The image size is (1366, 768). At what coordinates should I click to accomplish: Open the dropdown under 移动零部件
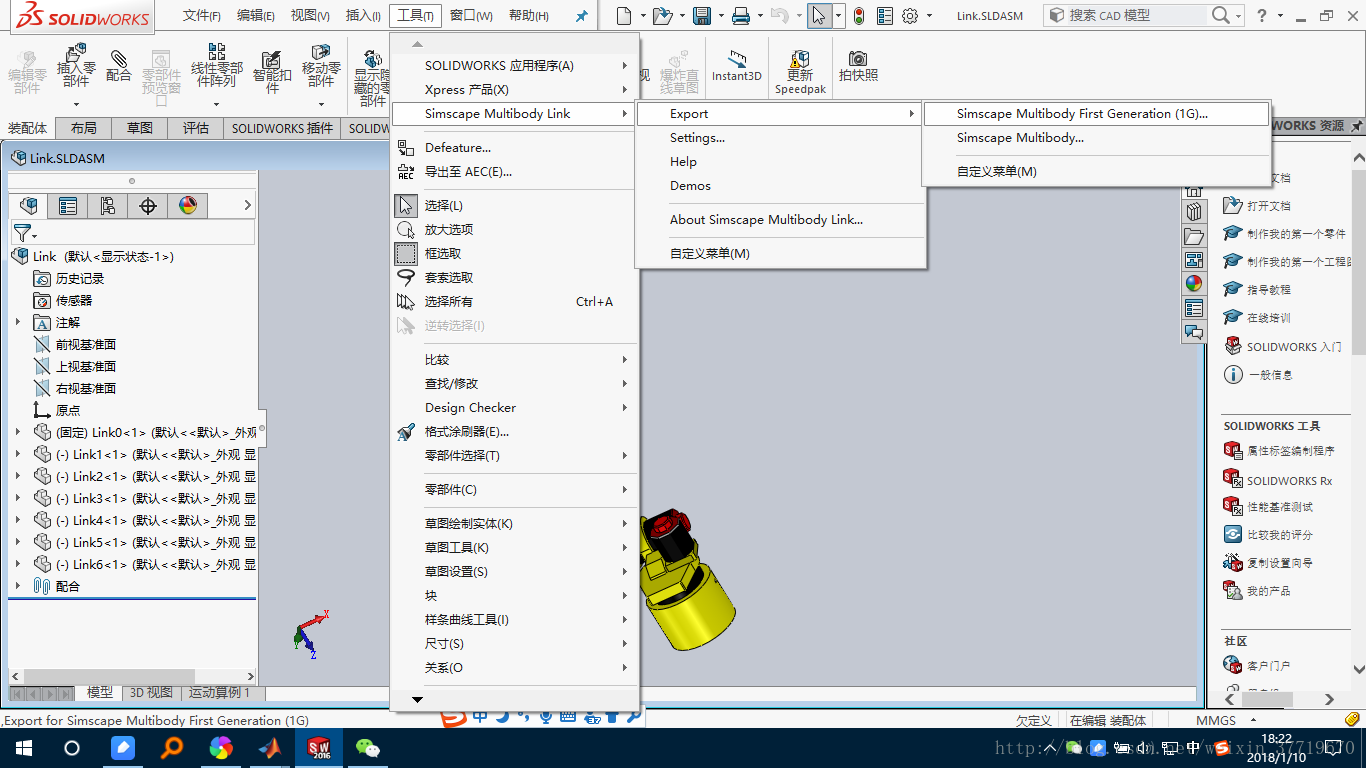pos(321,104)
